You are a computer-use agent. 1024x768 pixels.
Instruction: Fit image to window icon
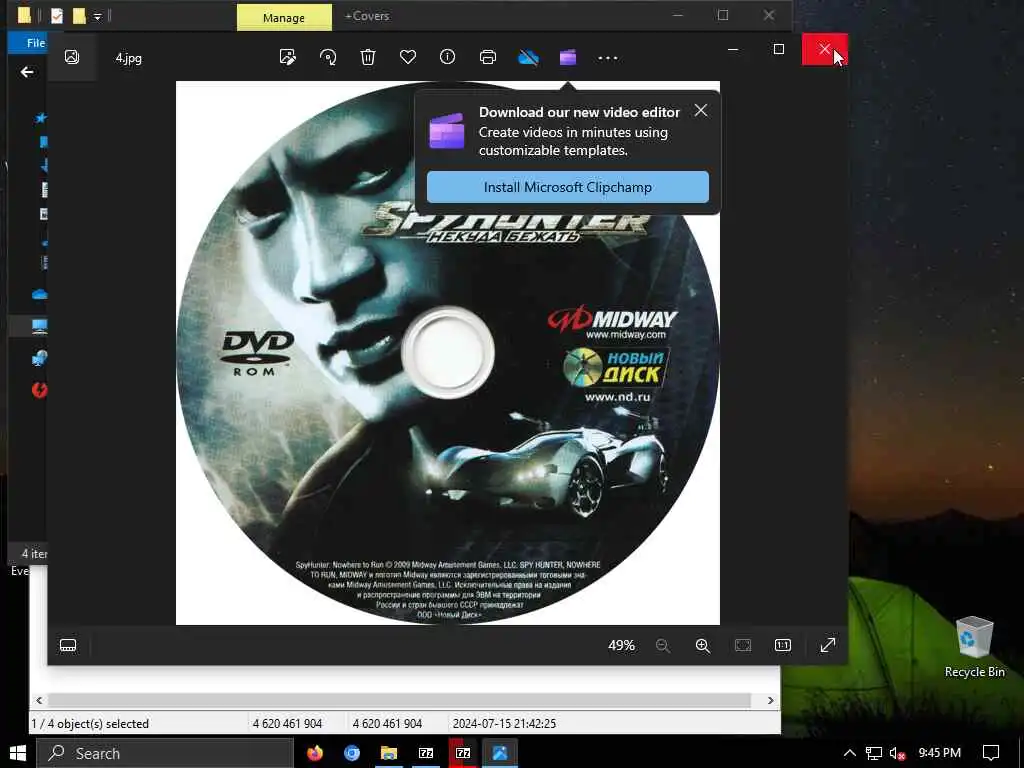[x=743, y=645]
